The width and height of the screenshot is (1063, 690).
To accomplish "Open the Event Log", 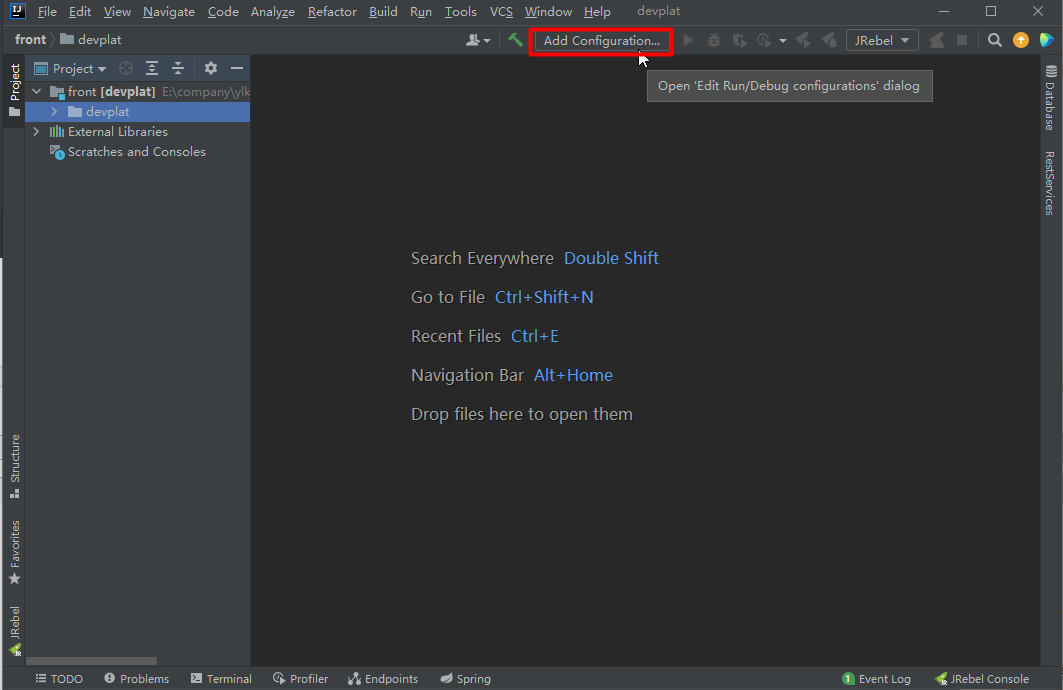I will (877, 678).
